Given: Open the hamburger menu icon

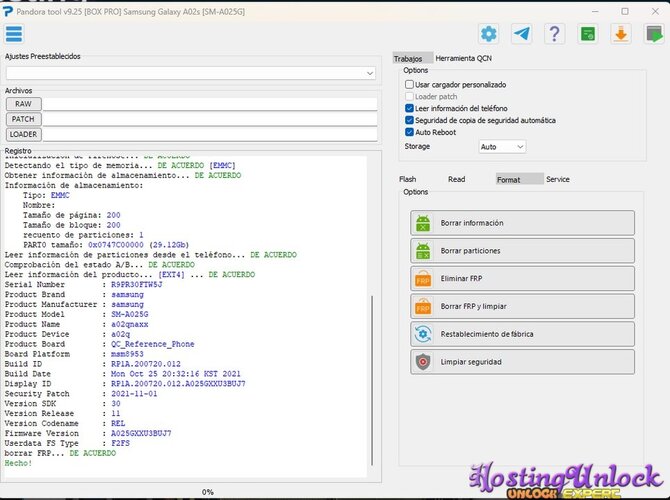Looking at the screenshot, I should tap(14, 34).
